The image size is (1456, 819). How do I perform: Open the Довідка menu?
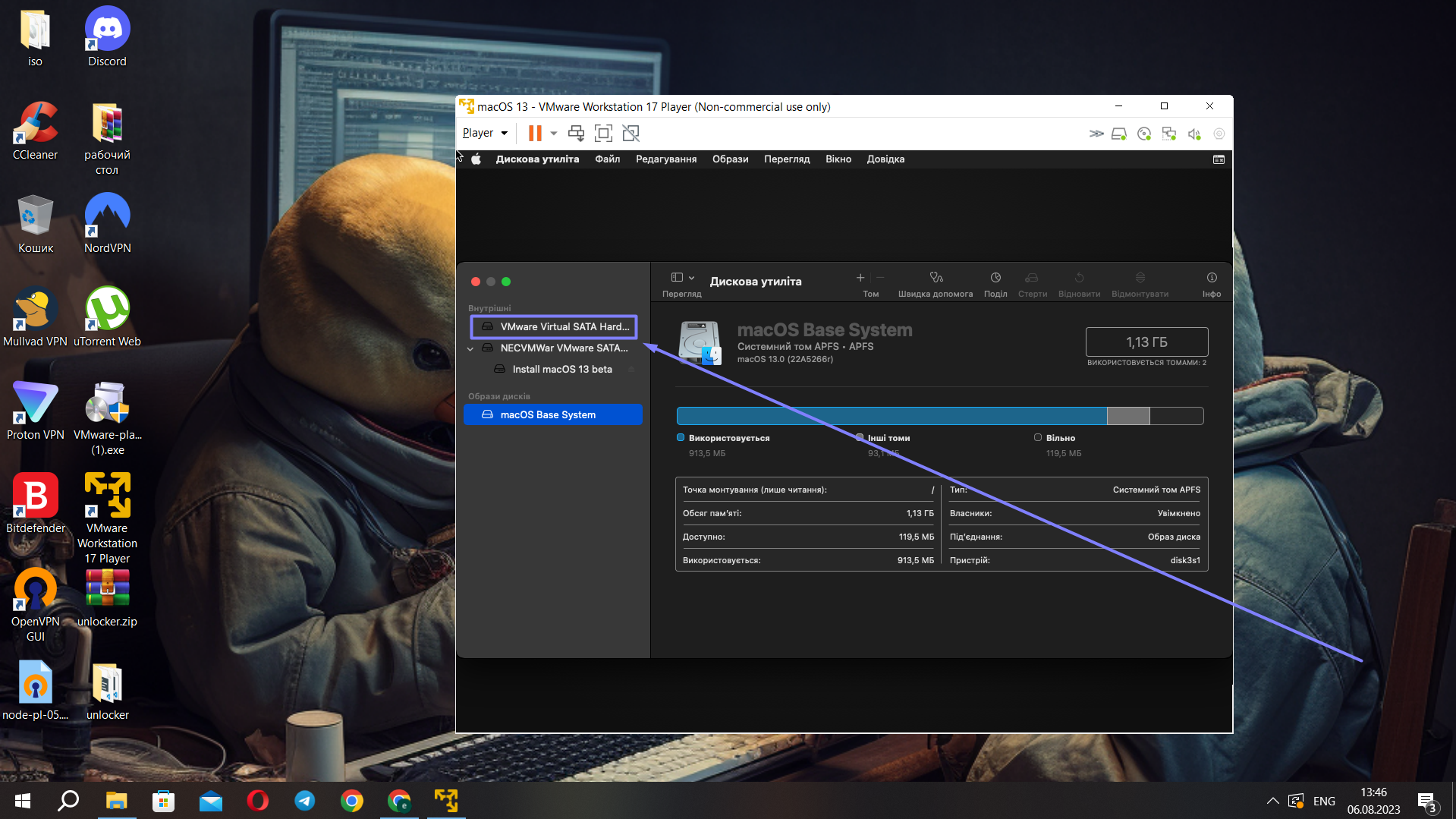point(885,159)
